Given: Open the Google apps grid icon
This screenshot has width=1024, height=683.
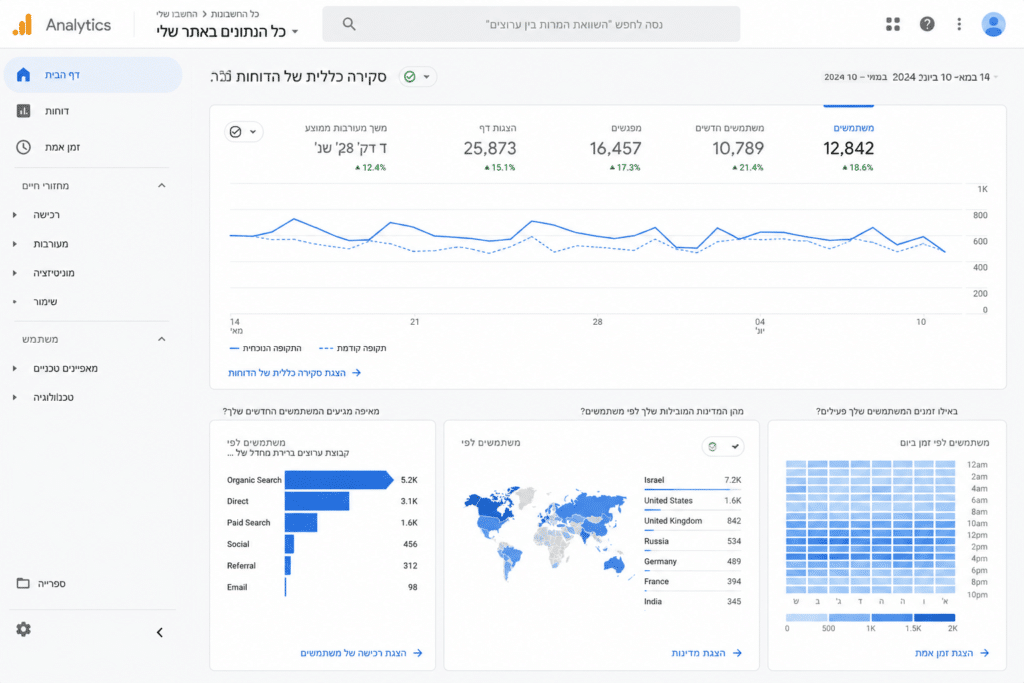Looking at the screenshot, I should point(893,24).
